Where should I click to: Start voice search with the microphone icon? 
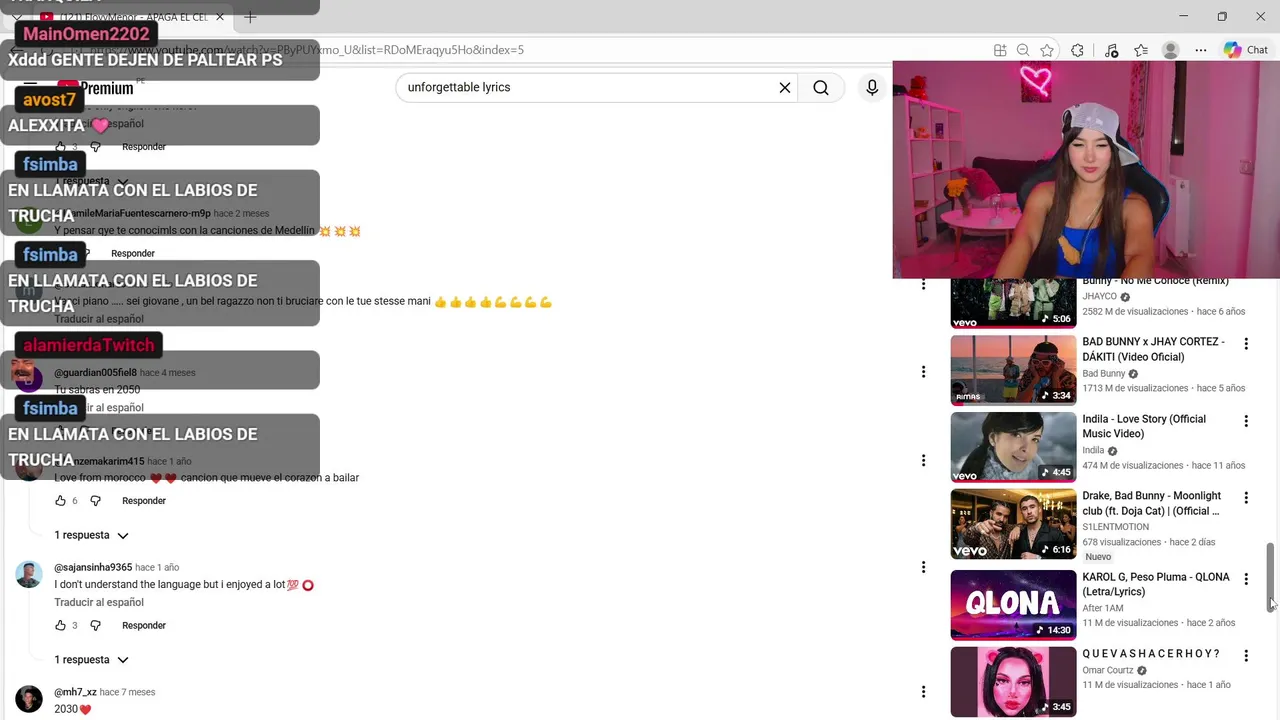[872, 88]
